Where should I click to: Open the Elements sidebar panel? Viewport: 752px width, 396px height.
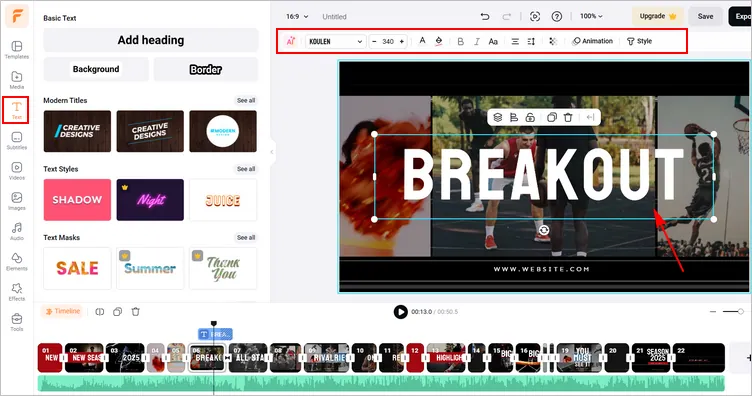(17, 261)
